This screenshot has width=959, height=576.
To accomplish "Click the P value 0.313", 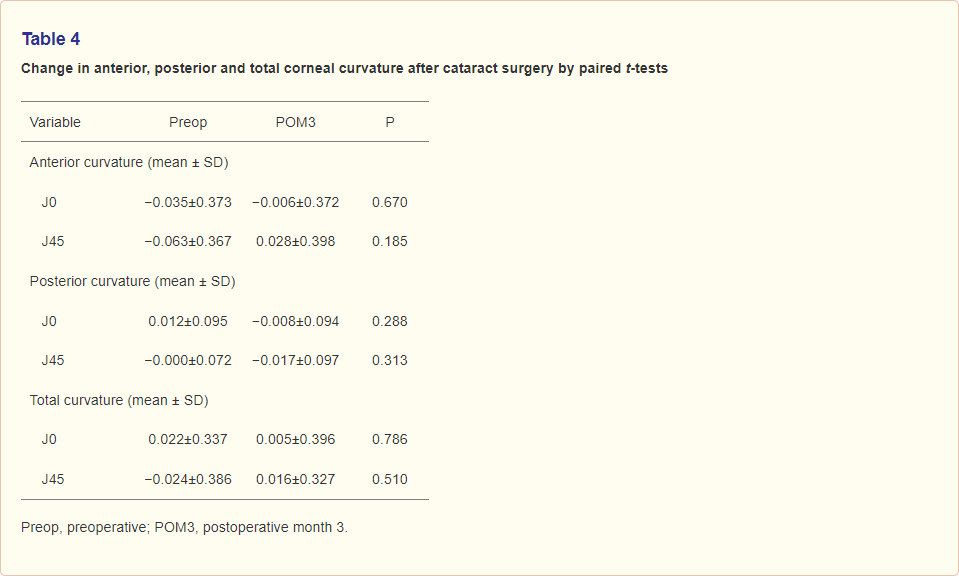I will [390, 361].
